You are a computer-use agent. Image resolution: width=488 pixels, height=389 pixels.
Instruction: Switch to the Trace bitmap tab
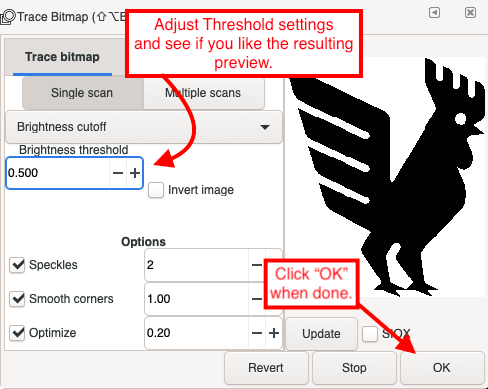[x=62, y=57]
